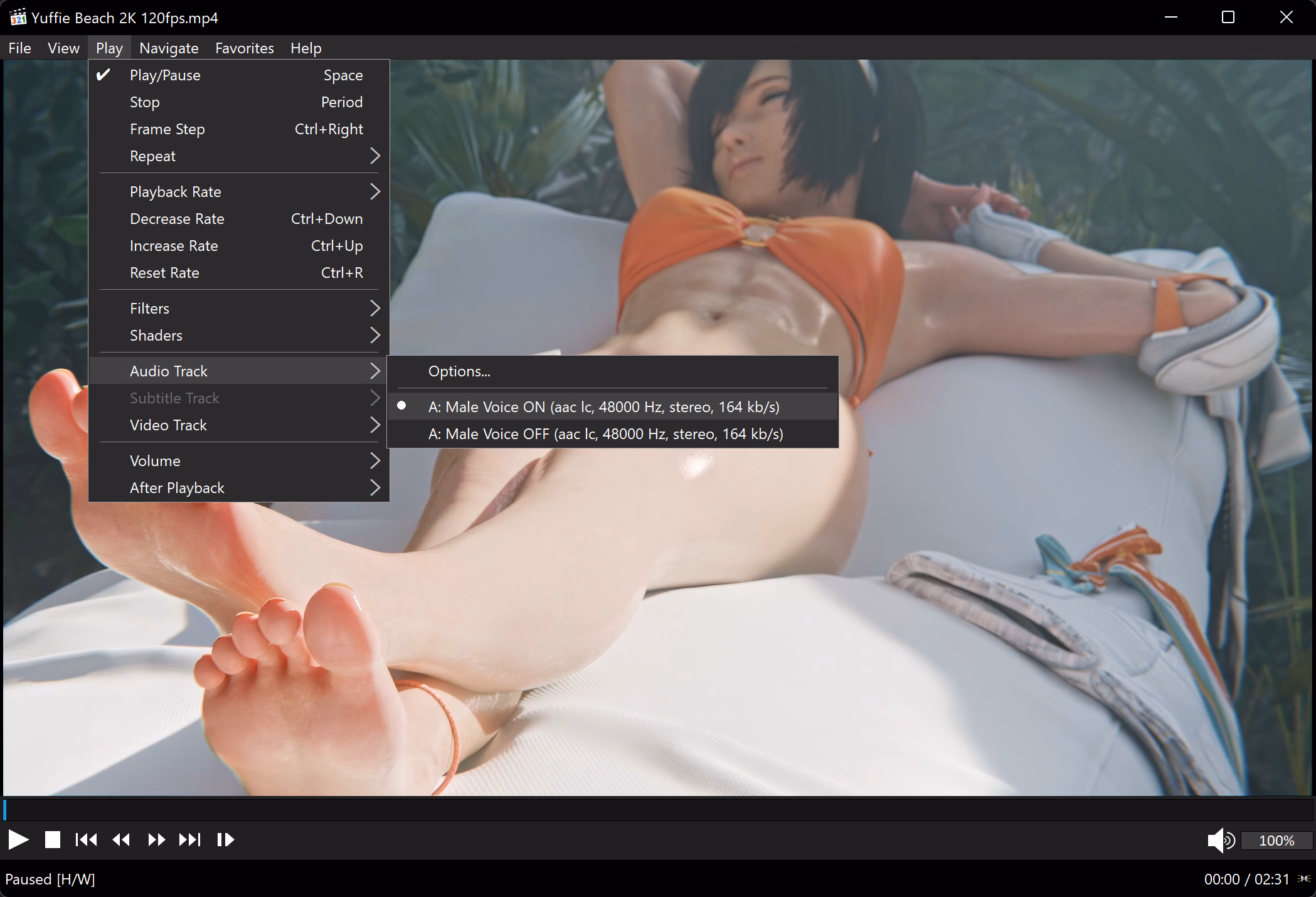Expand the Video Track submenu
1316x897 pixels.
click(239, 425)
